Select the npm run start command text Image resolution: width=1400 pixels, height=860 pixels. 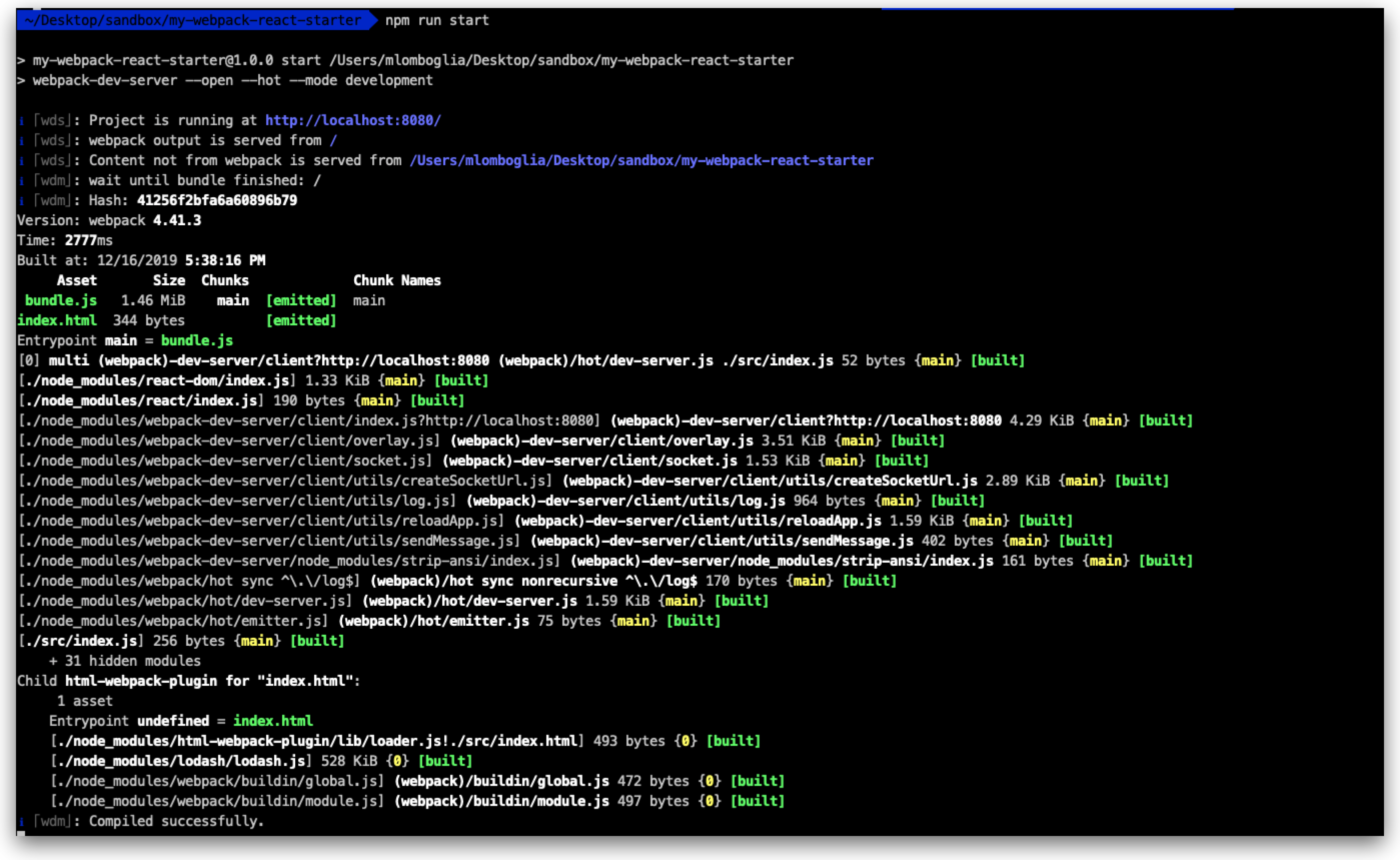436,20
